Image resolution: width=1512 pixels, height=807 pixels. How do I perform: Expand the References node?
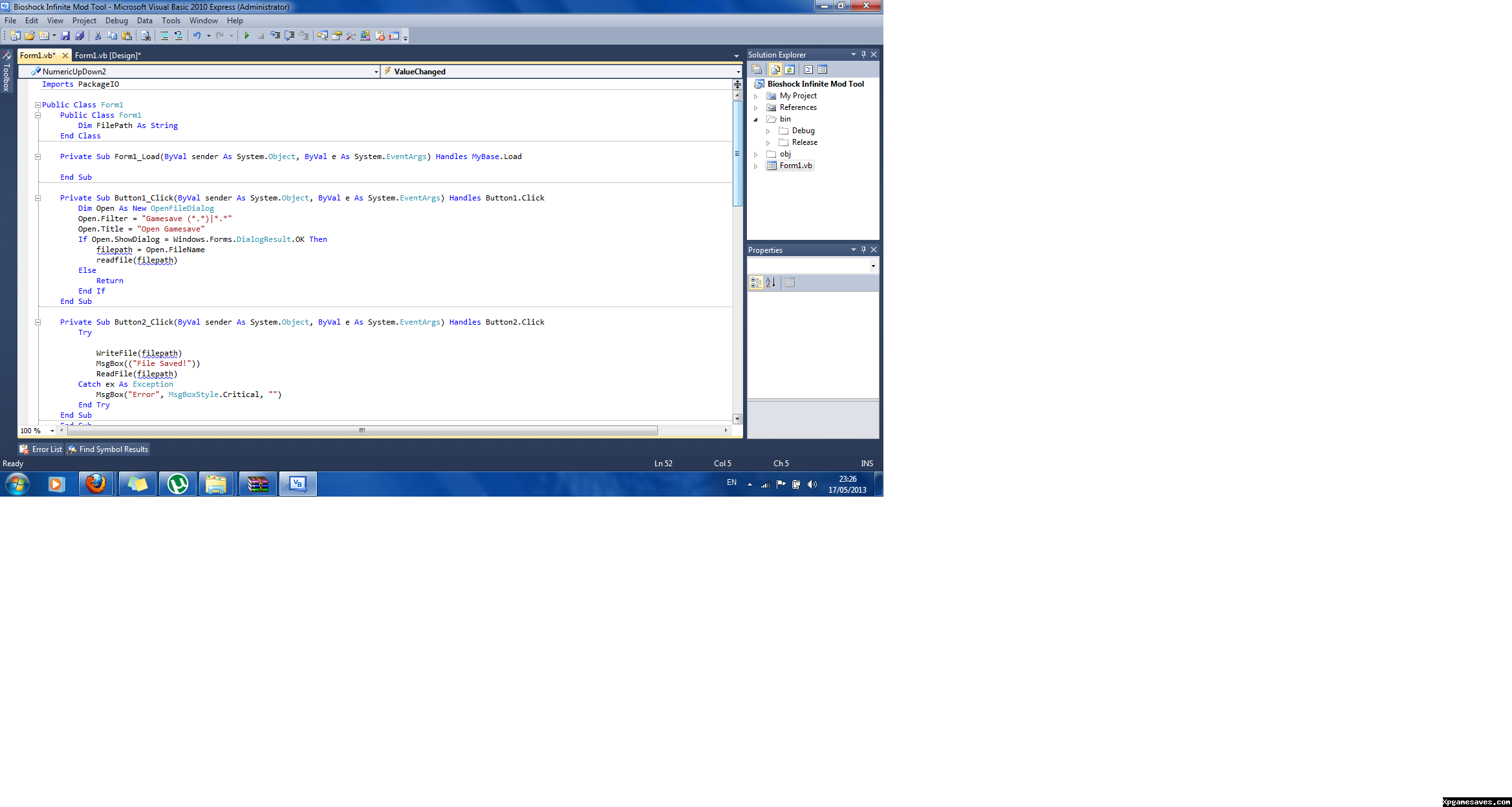point(755,107)
